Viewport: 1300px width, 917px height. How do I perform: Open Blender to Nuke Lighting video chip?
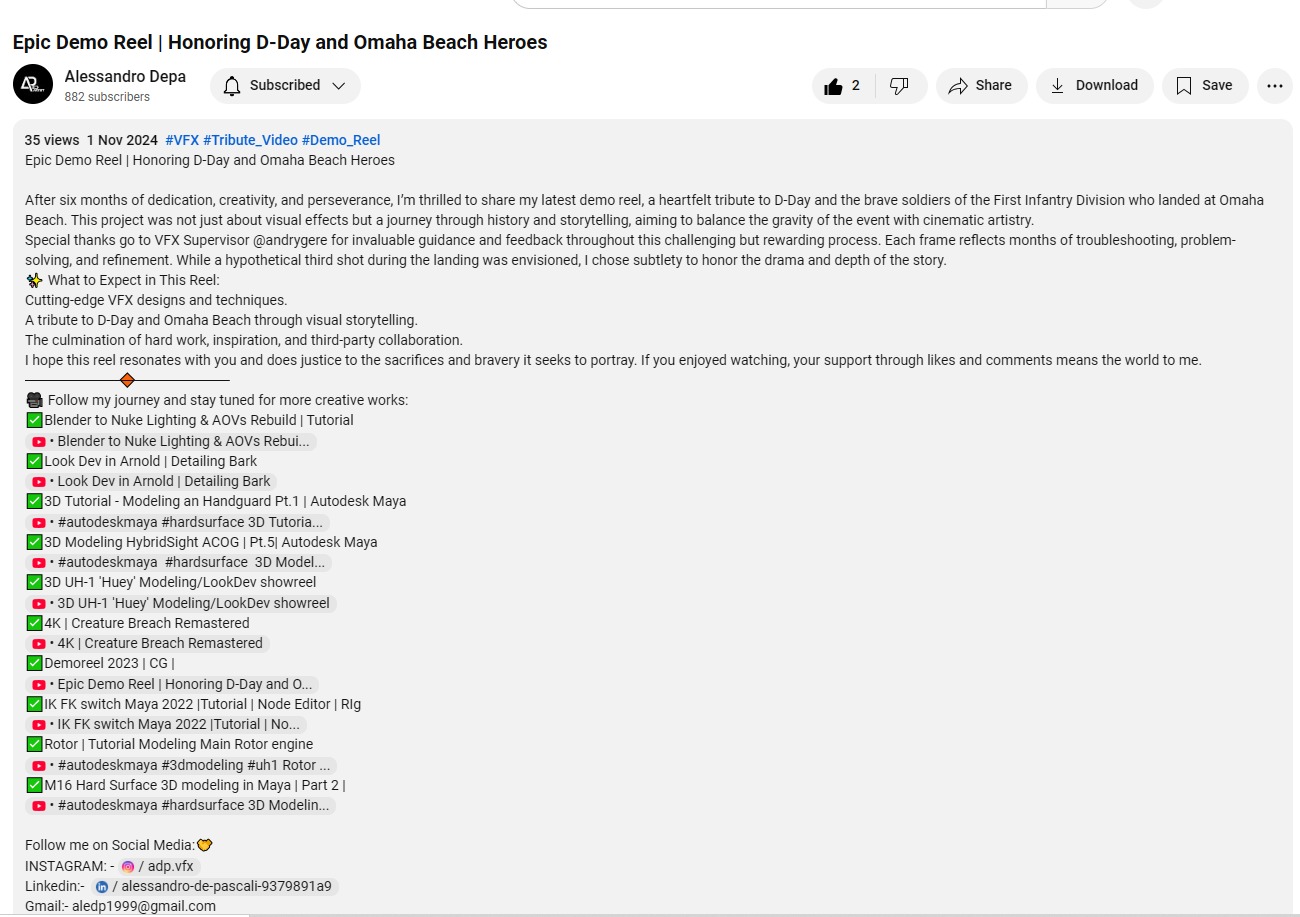tap(171, 441)
